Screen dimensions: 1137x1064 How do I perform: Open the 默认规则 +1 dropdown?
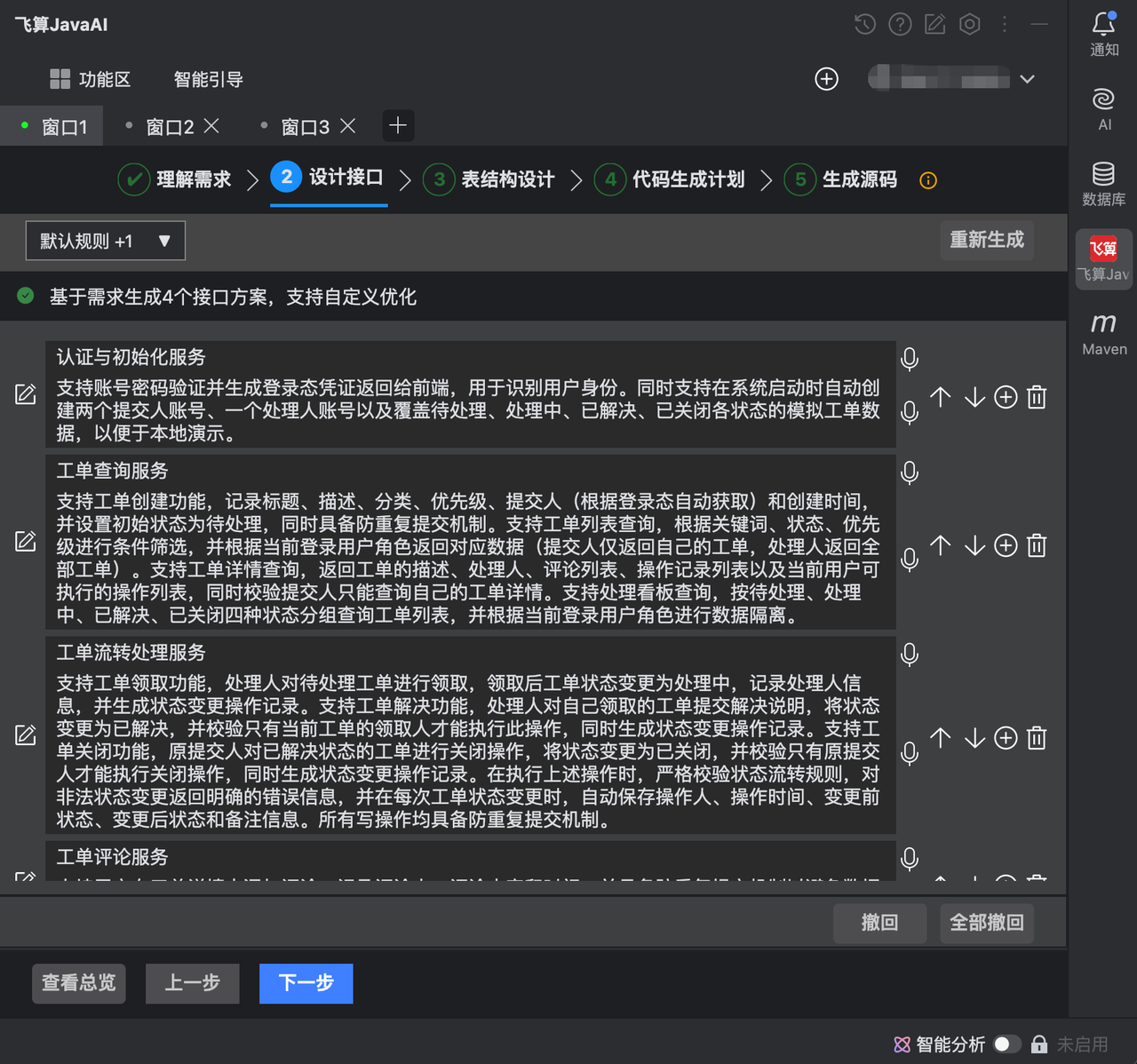106,241
